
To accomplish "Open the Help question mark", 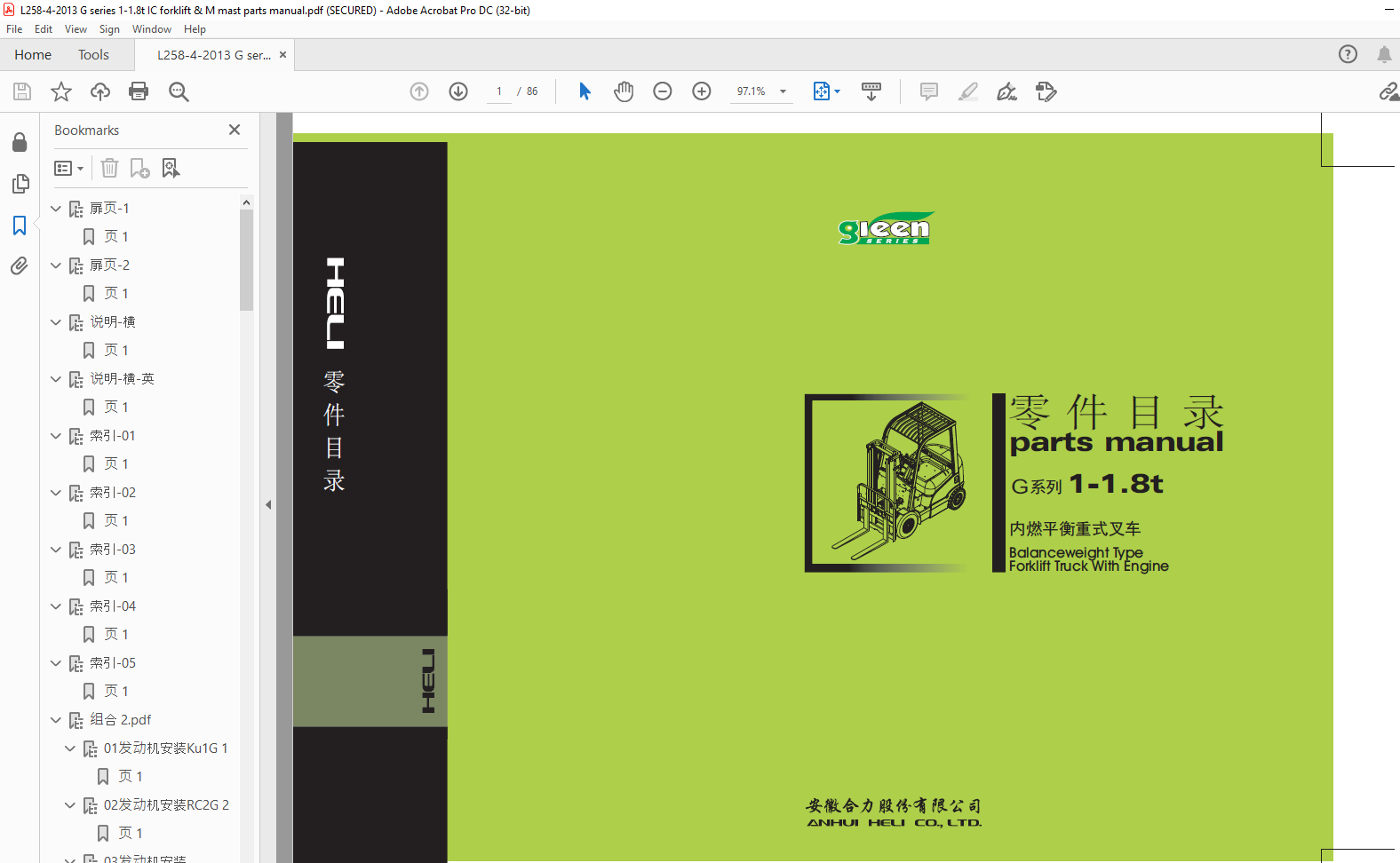I will (1348, 54).
